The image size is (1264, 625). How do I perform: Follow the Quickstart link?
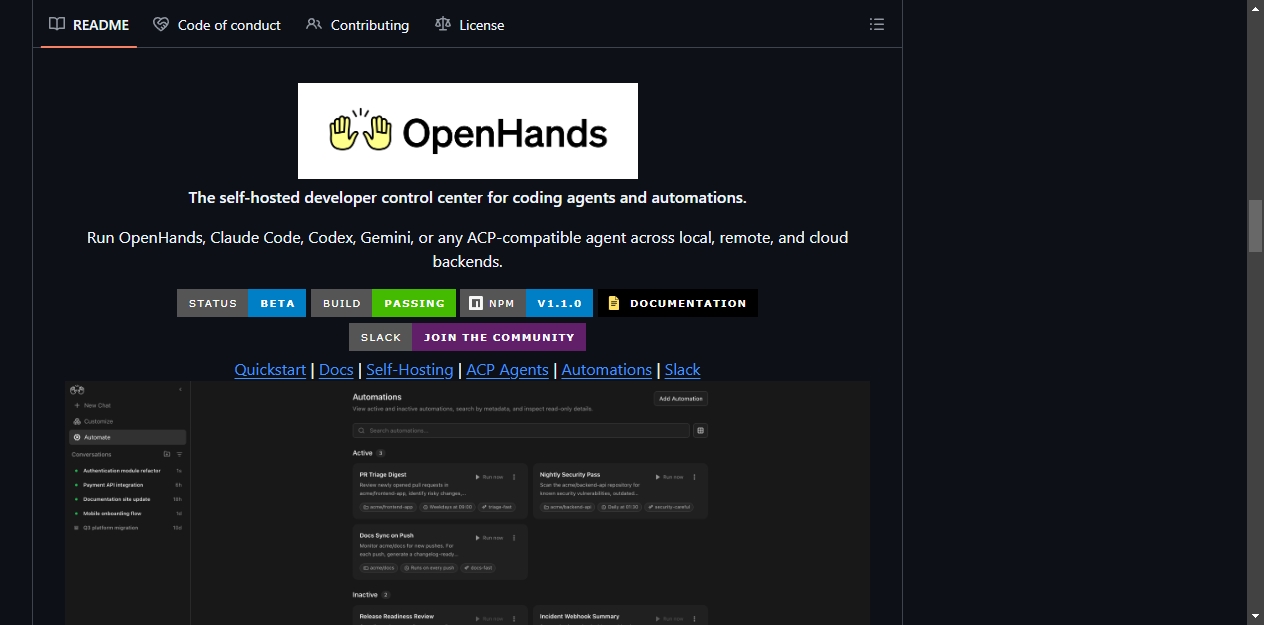point(270,369)
